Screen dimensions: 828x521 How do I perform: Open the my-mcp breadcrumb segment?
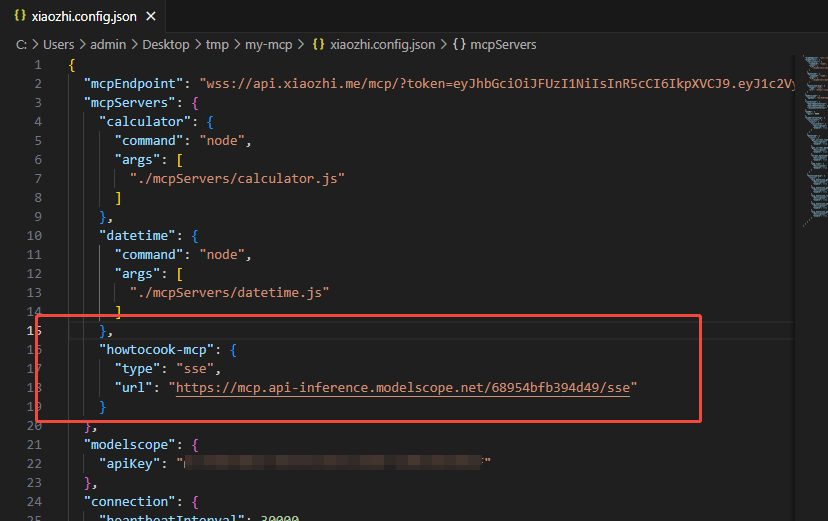click(x=269, y=45)
